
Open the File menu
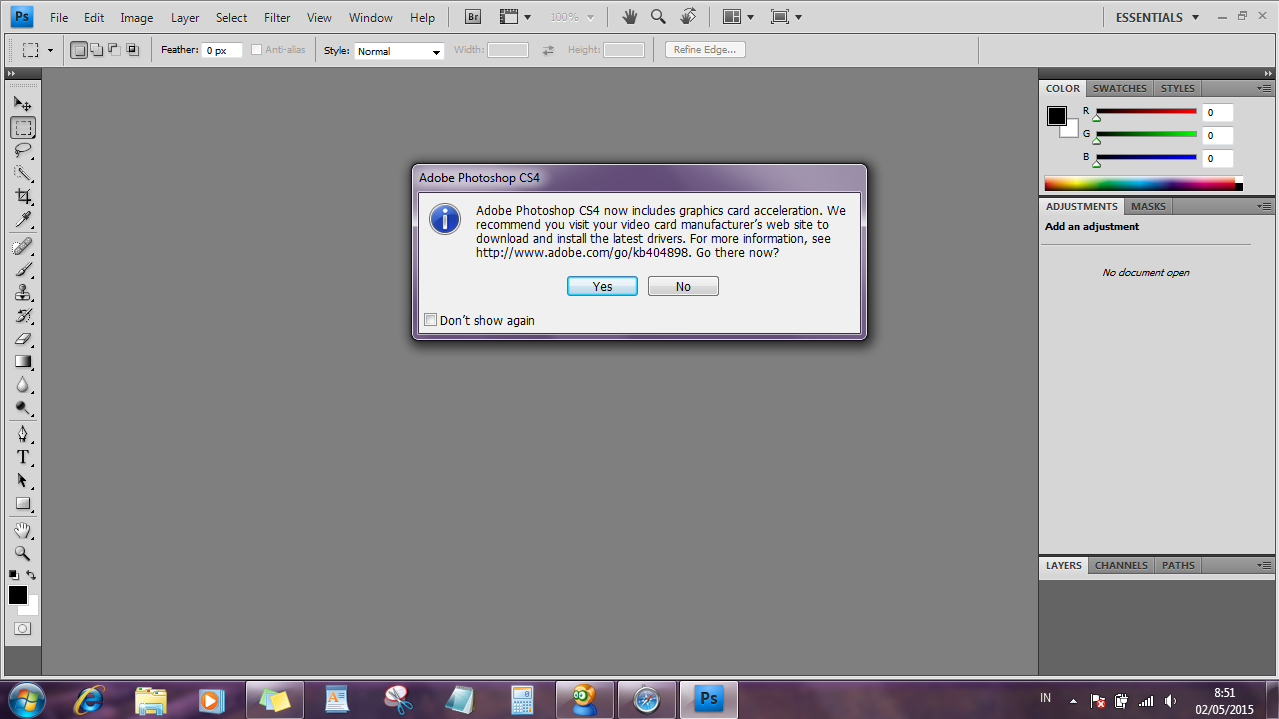coord(59,17)
